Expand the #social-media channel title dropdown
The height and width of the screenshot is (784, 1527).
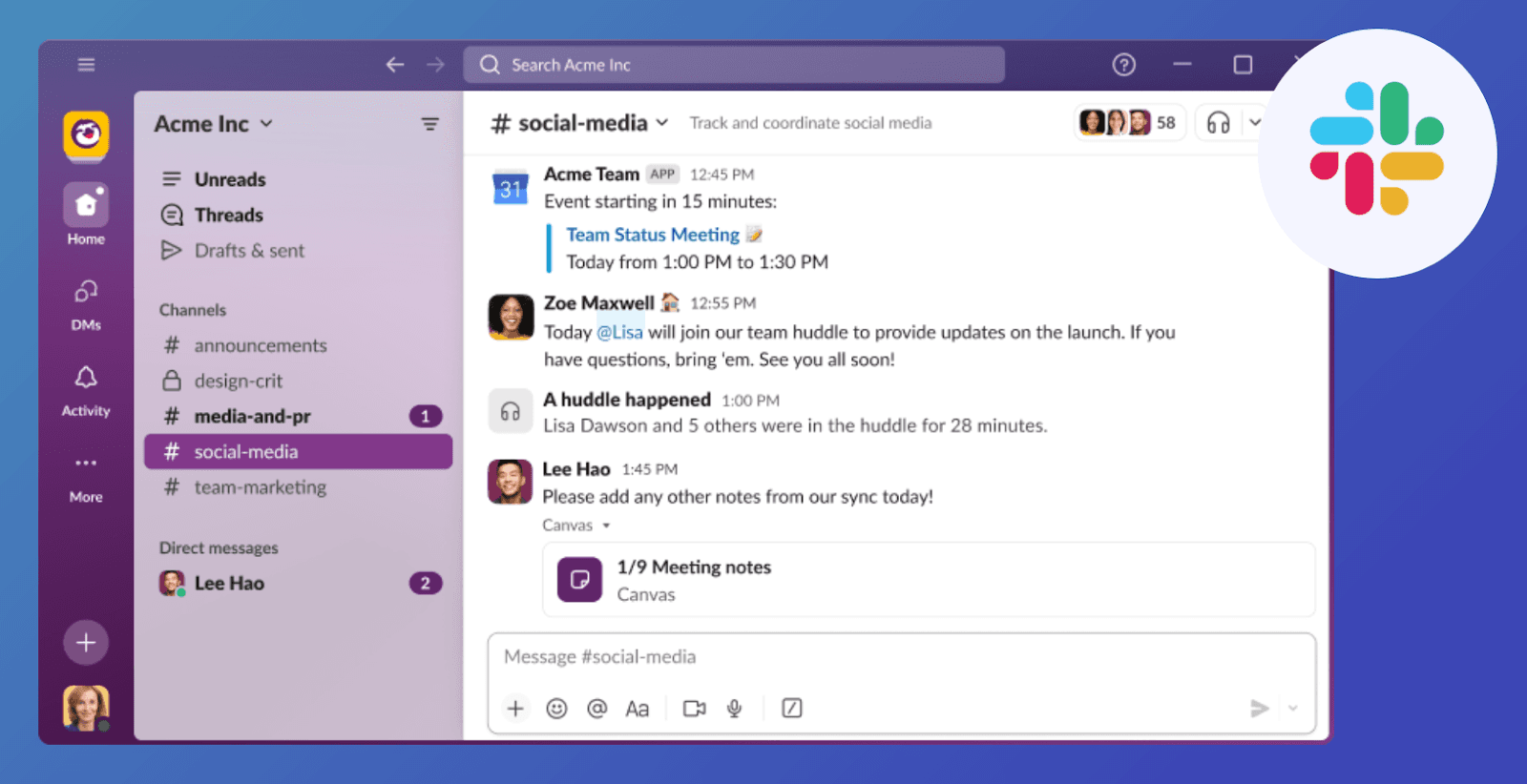(579, 123)
